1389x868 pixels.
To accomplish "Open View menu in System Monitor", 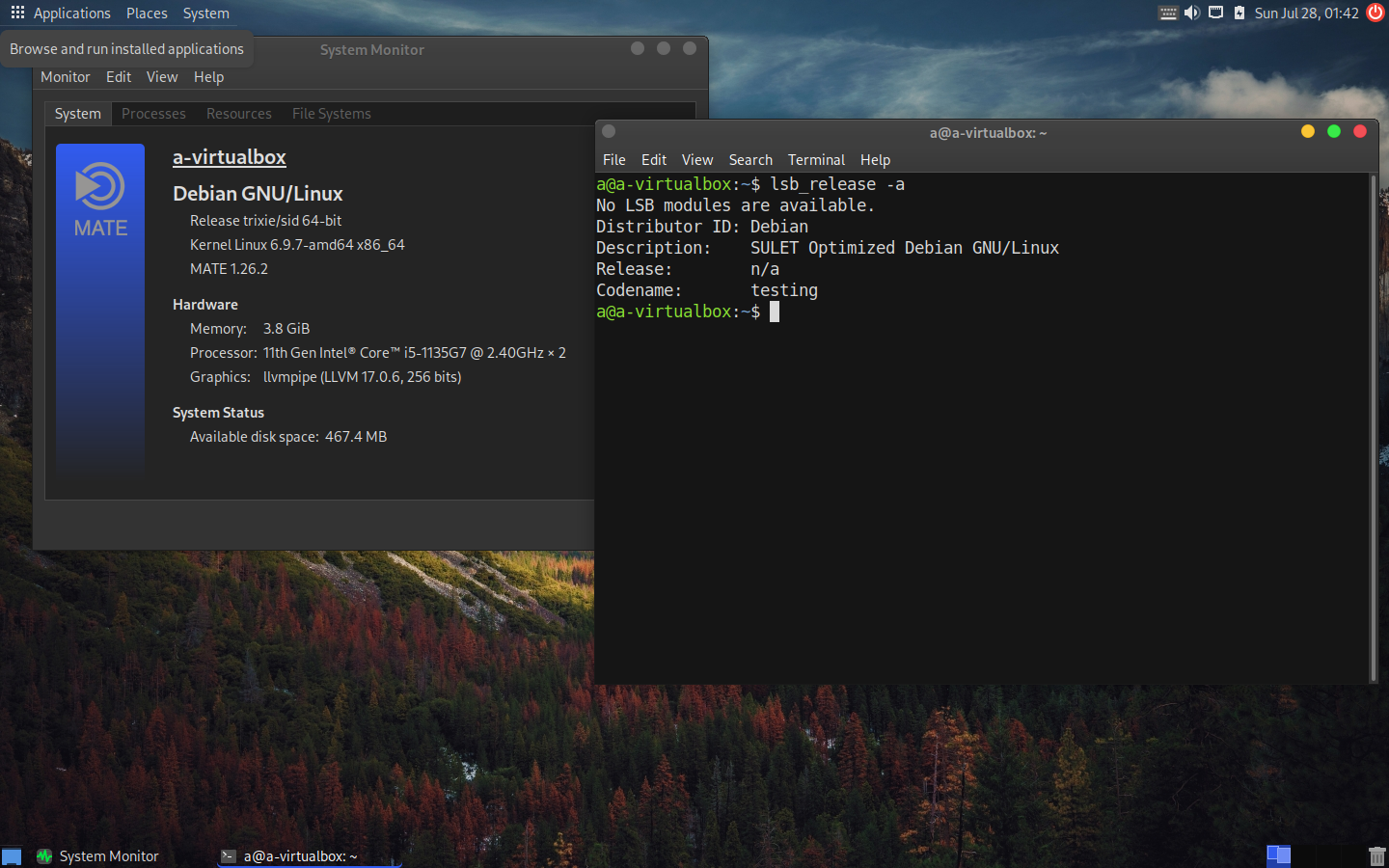I will [162, 77].
